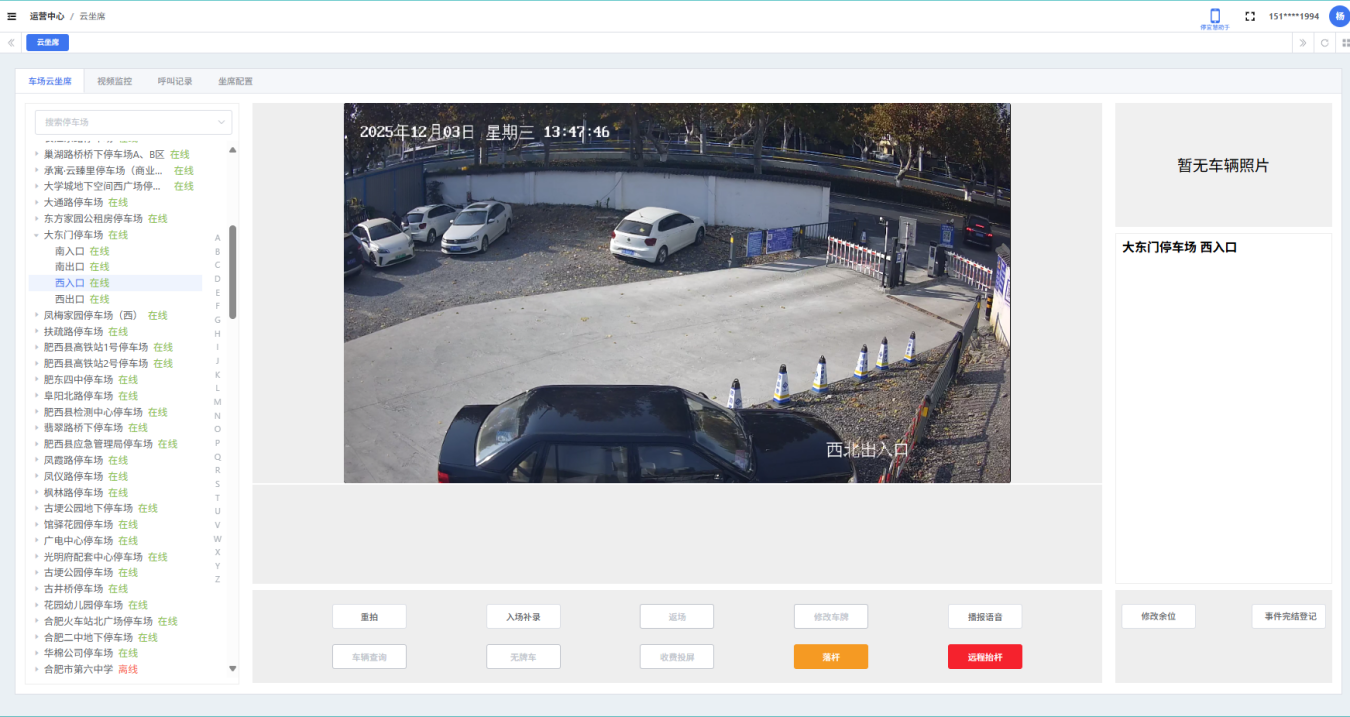Open the 搜索停车场 dropdown
1350x717 pixels.
click(133, 122)
